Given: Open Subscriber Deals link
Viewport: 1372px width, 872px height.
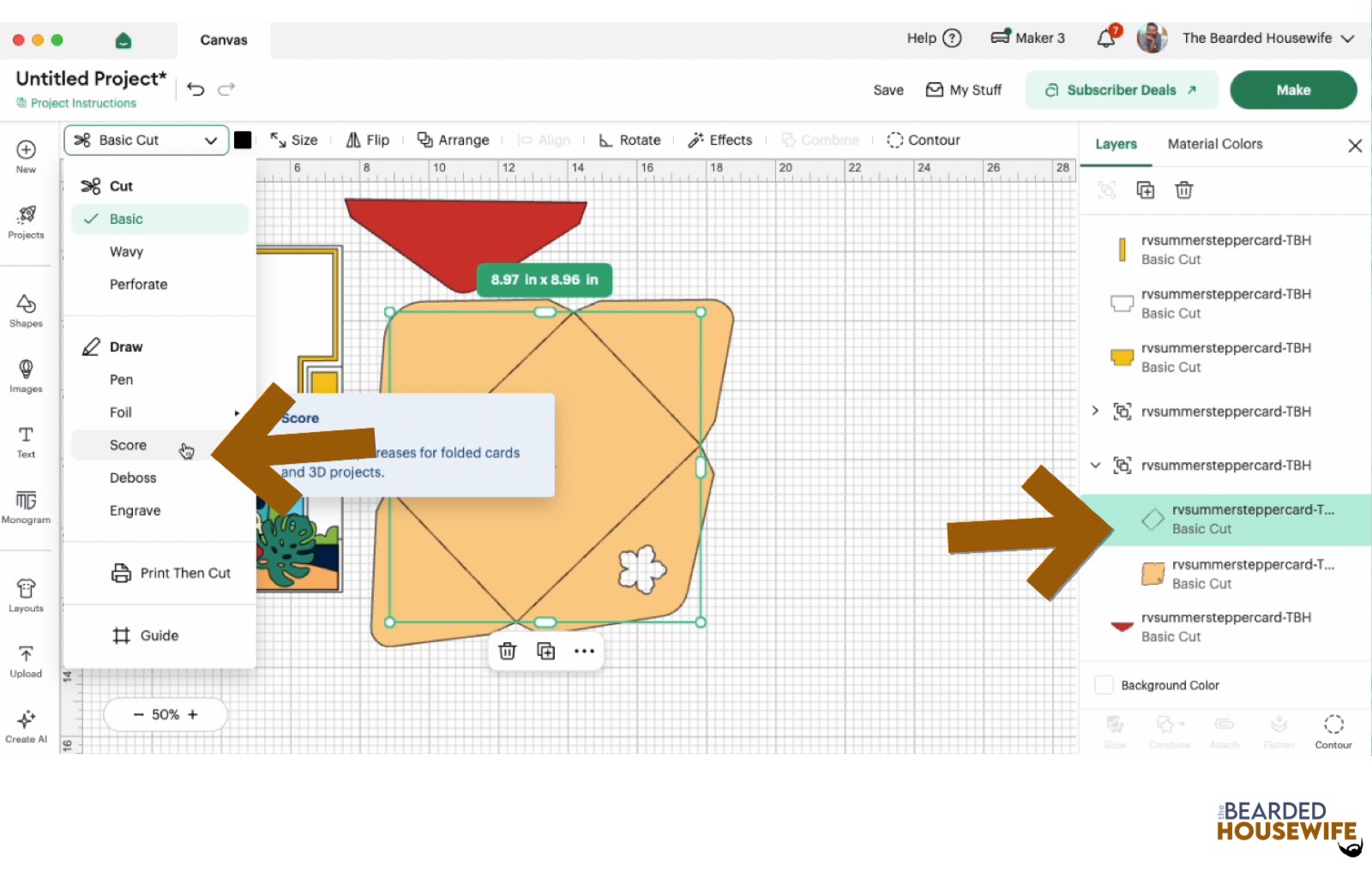Looking at the screenshot, I should coord(1122,90).
